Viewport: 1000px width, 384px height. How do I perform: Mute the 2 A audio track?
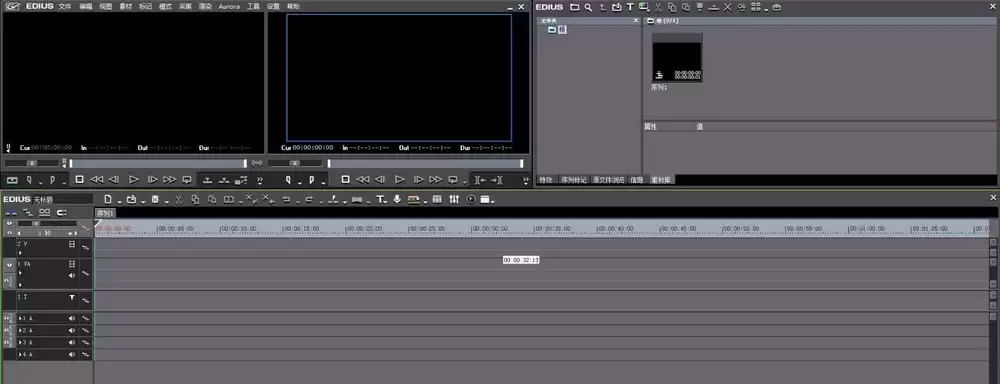[x=72, y=330]
